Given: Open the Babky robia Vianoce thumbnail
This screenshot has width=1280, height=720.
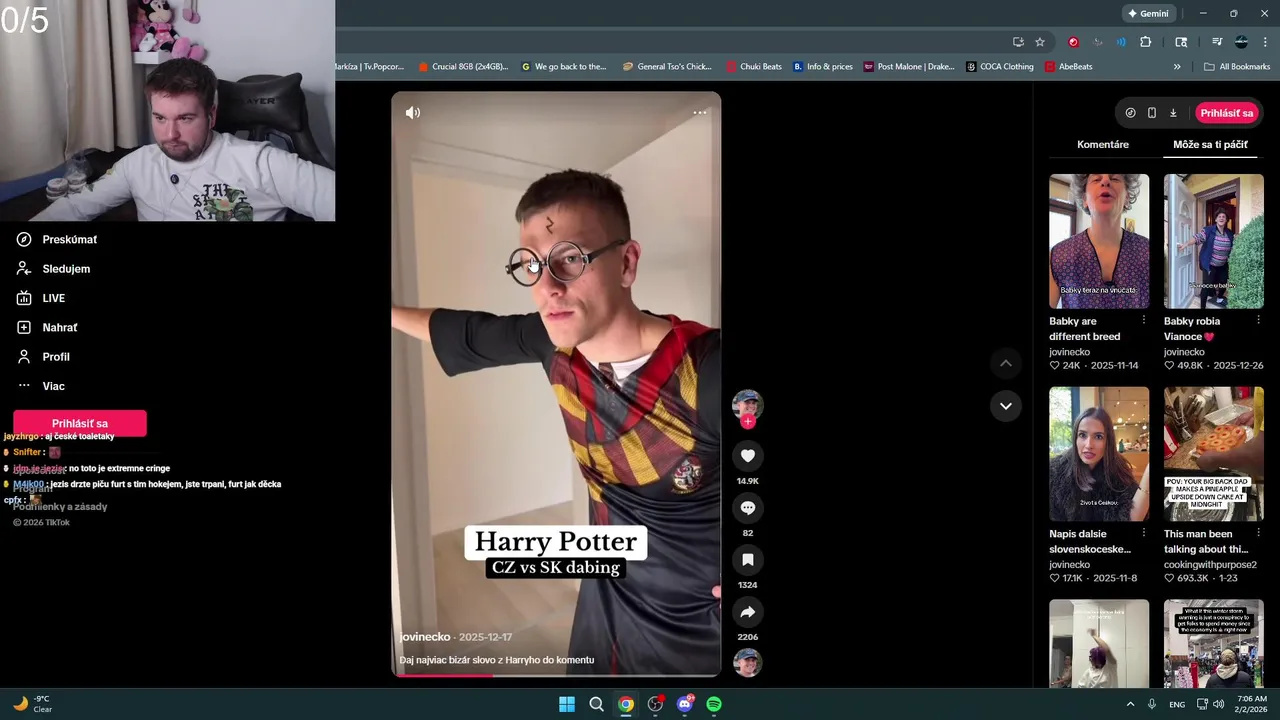Looking at the screenshot, I should click(1214, 241).
